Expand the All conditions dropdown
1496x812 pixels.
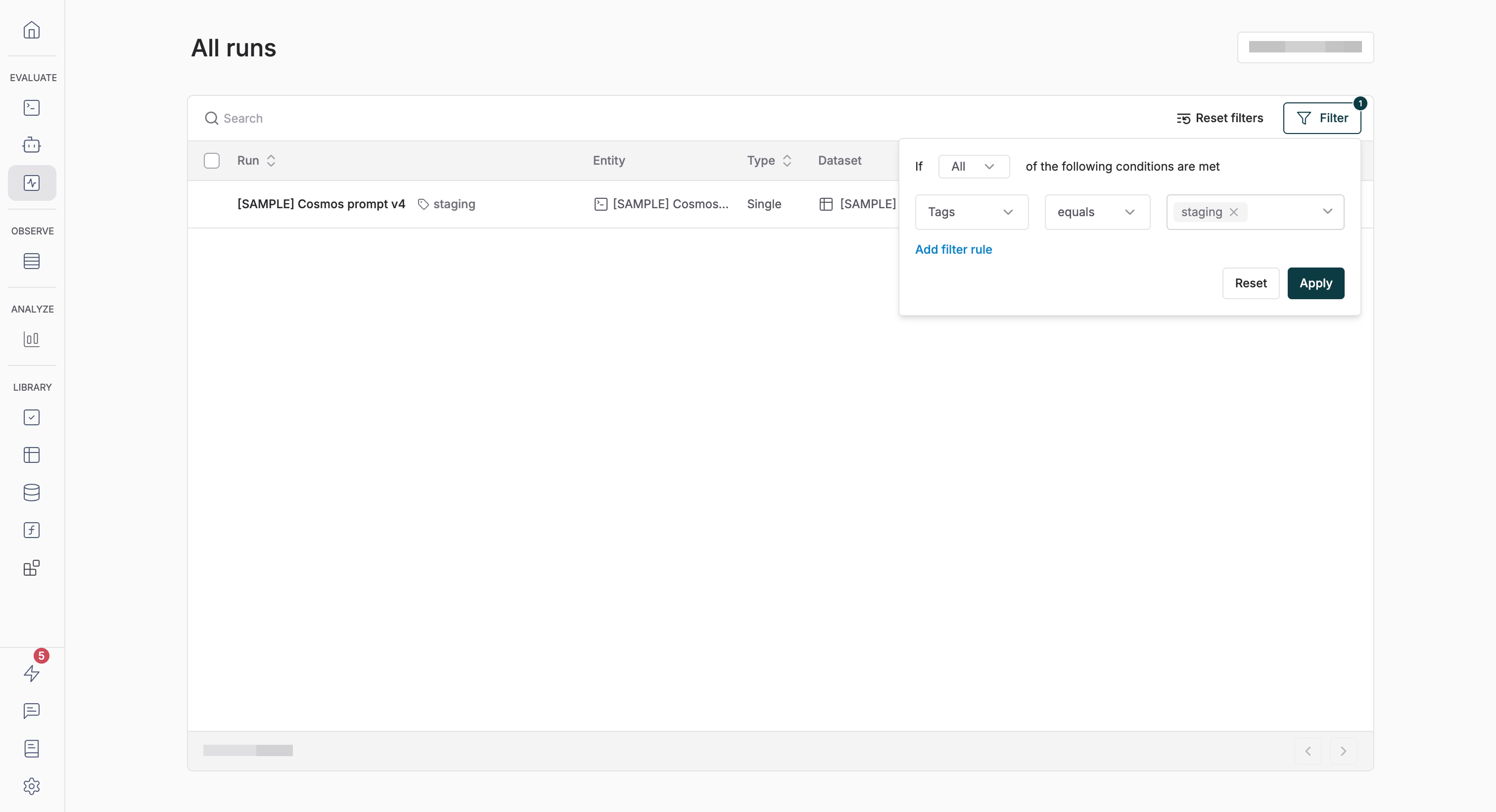point(973,167)
